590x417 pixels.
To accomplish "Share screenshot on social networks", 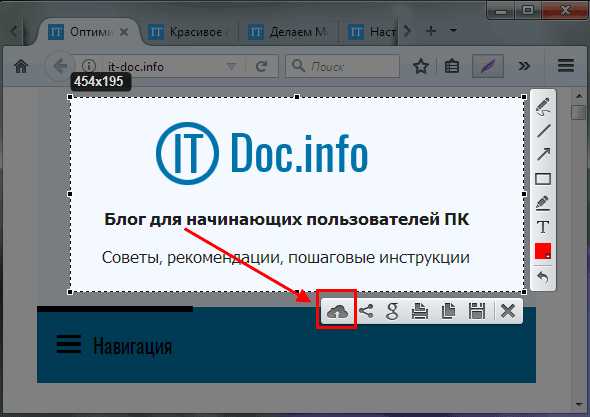I will pyautogui.click(x=366, y=311).
